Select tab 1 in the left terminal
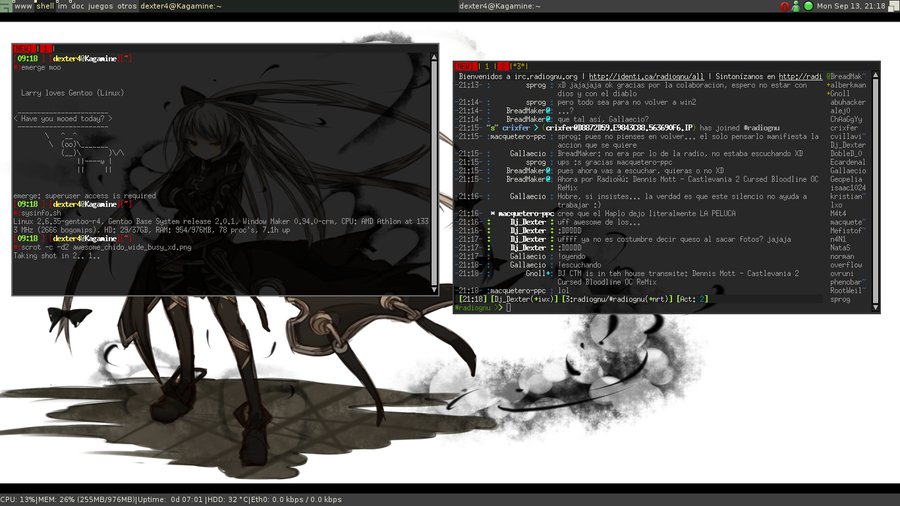This screenshot has width=900, height=506. pyautogui.click(x=45, y=49)
